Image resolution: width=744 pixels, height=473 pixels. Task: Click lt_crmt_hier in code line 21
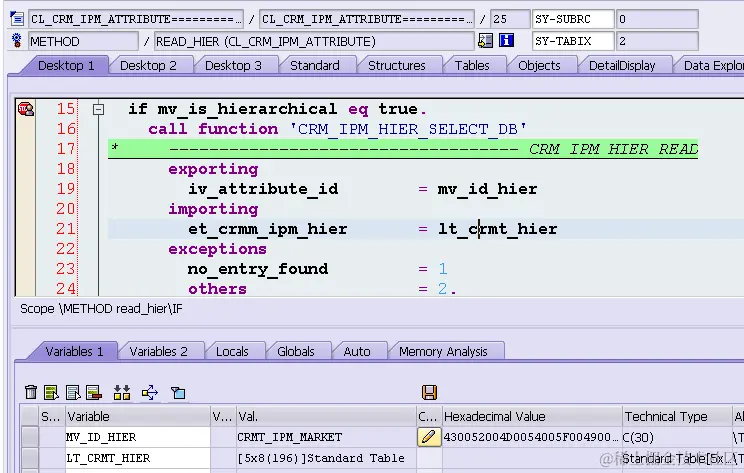497,229
